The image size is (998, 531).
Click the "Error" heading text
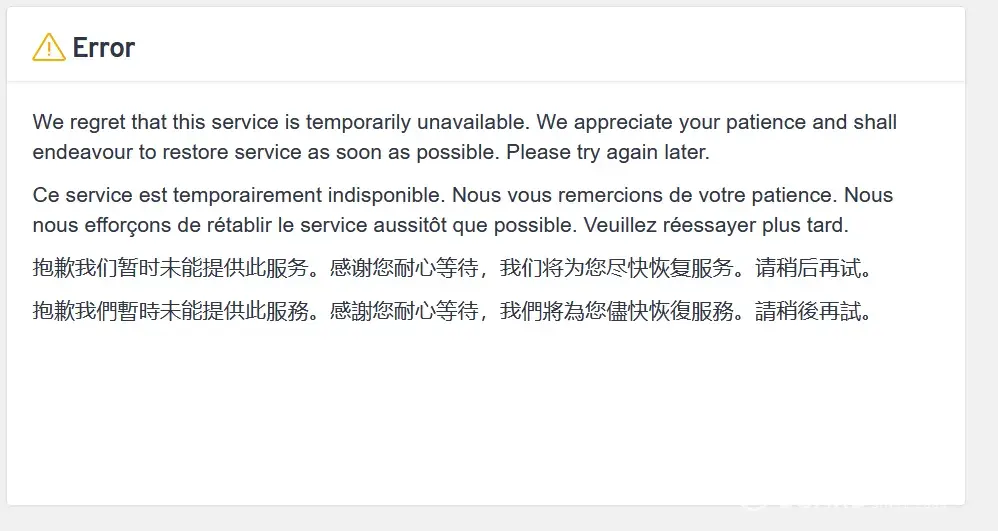[x=104, y=47]
